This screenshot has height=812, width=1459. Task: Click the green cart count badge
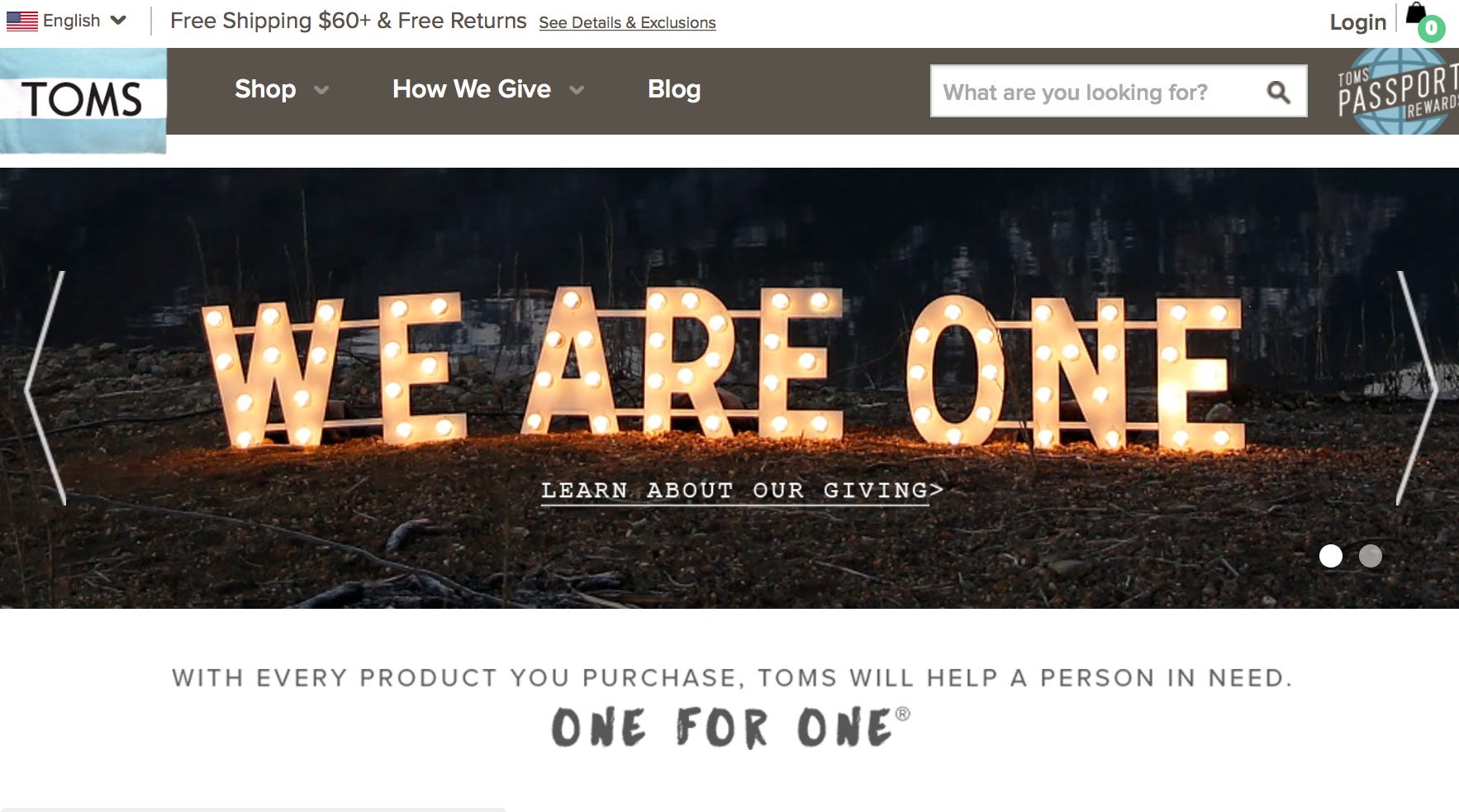pyautogui.click(x=1432, y=29)
